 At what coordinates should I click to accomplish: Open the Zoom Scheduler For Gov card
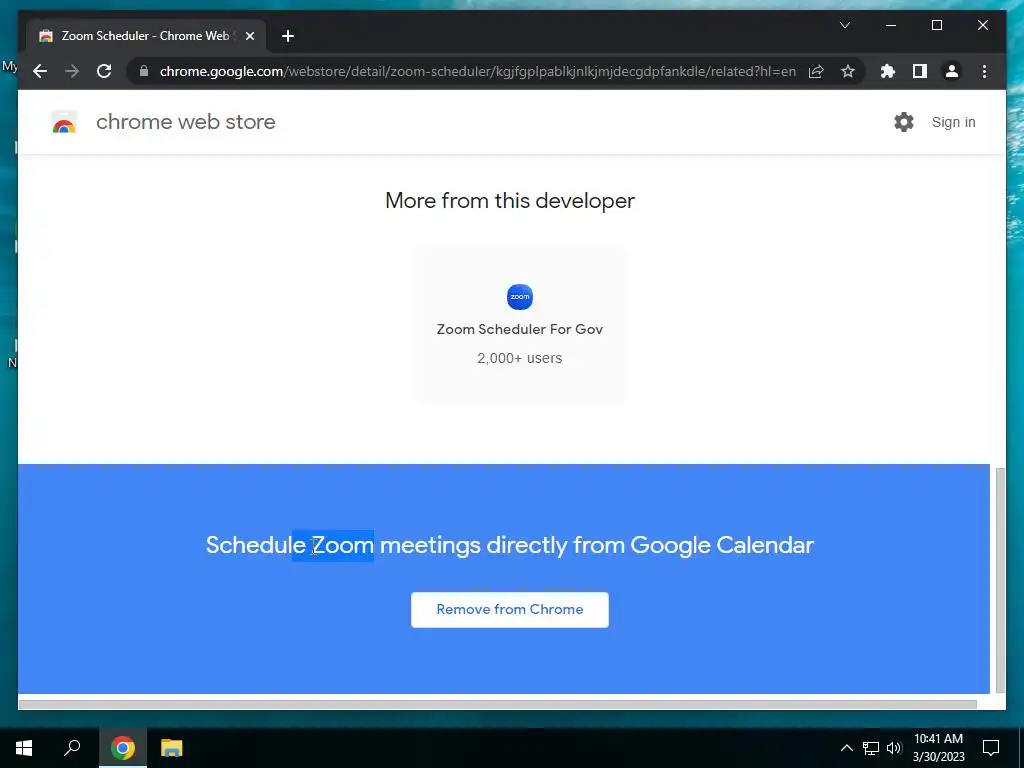520,325
